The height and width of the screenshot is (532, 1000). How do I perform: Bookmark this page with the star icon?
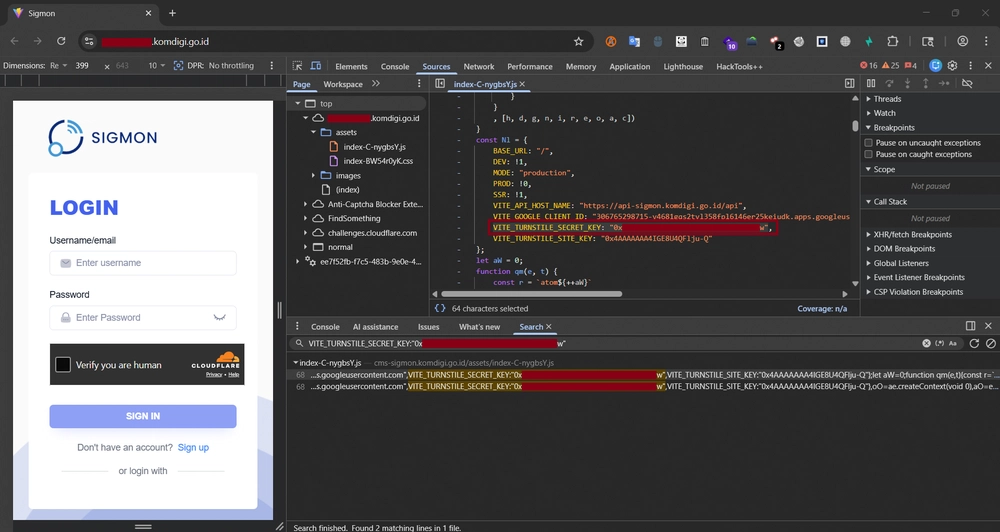(x=578, y=41)
